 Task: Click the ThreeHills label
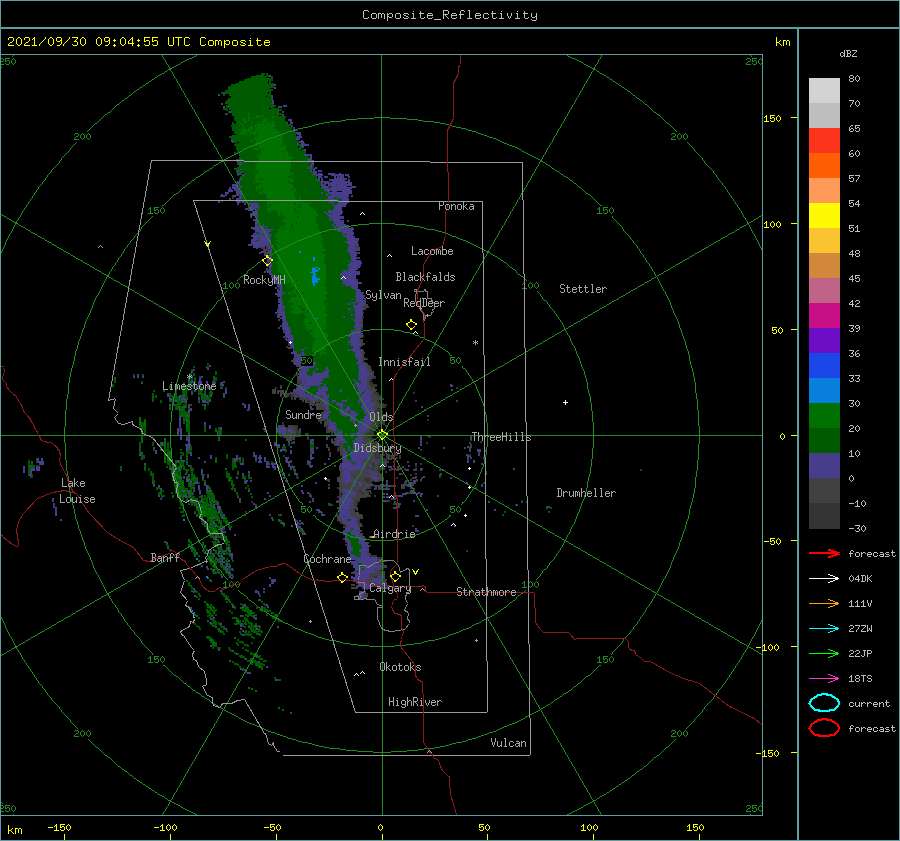tap(501, 437)
